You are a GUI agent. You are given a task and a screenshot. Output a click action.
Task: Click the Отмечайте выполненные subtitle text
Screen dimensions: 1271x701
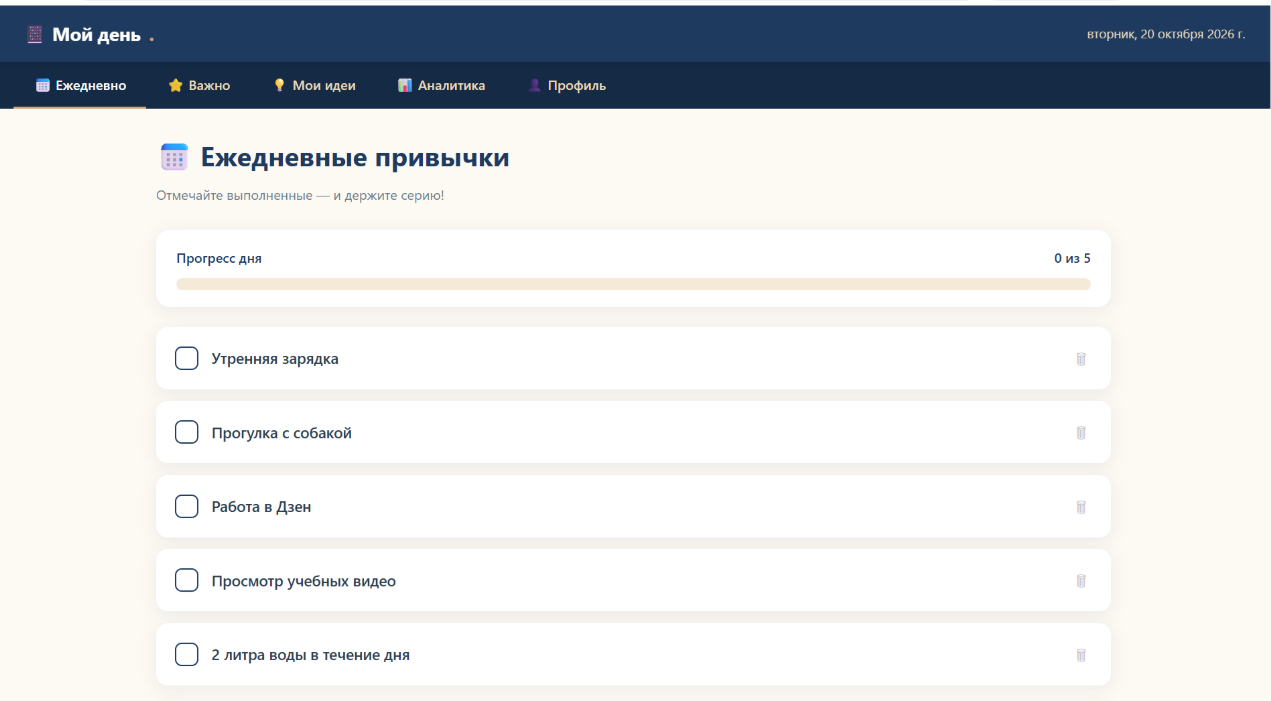(x=300, y=195)
